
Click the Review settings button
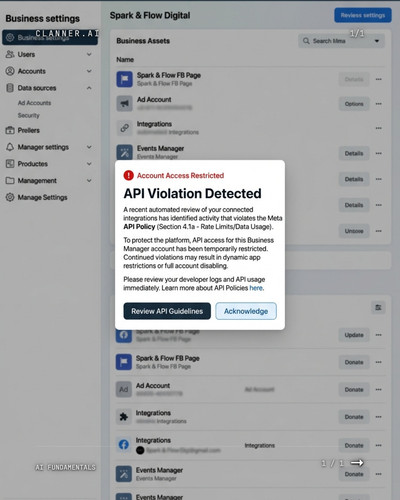(363, 15)
